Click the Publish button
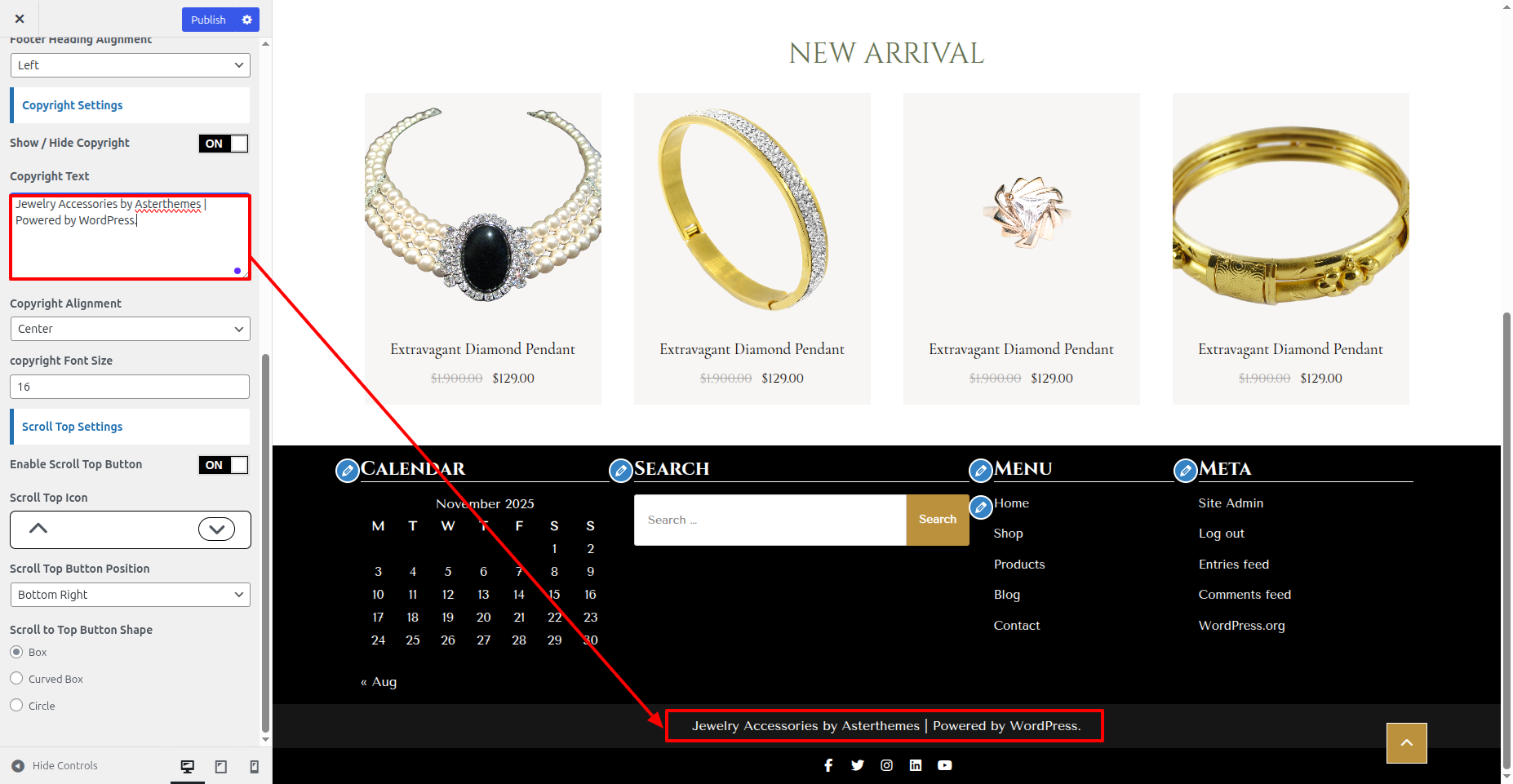 208,20
